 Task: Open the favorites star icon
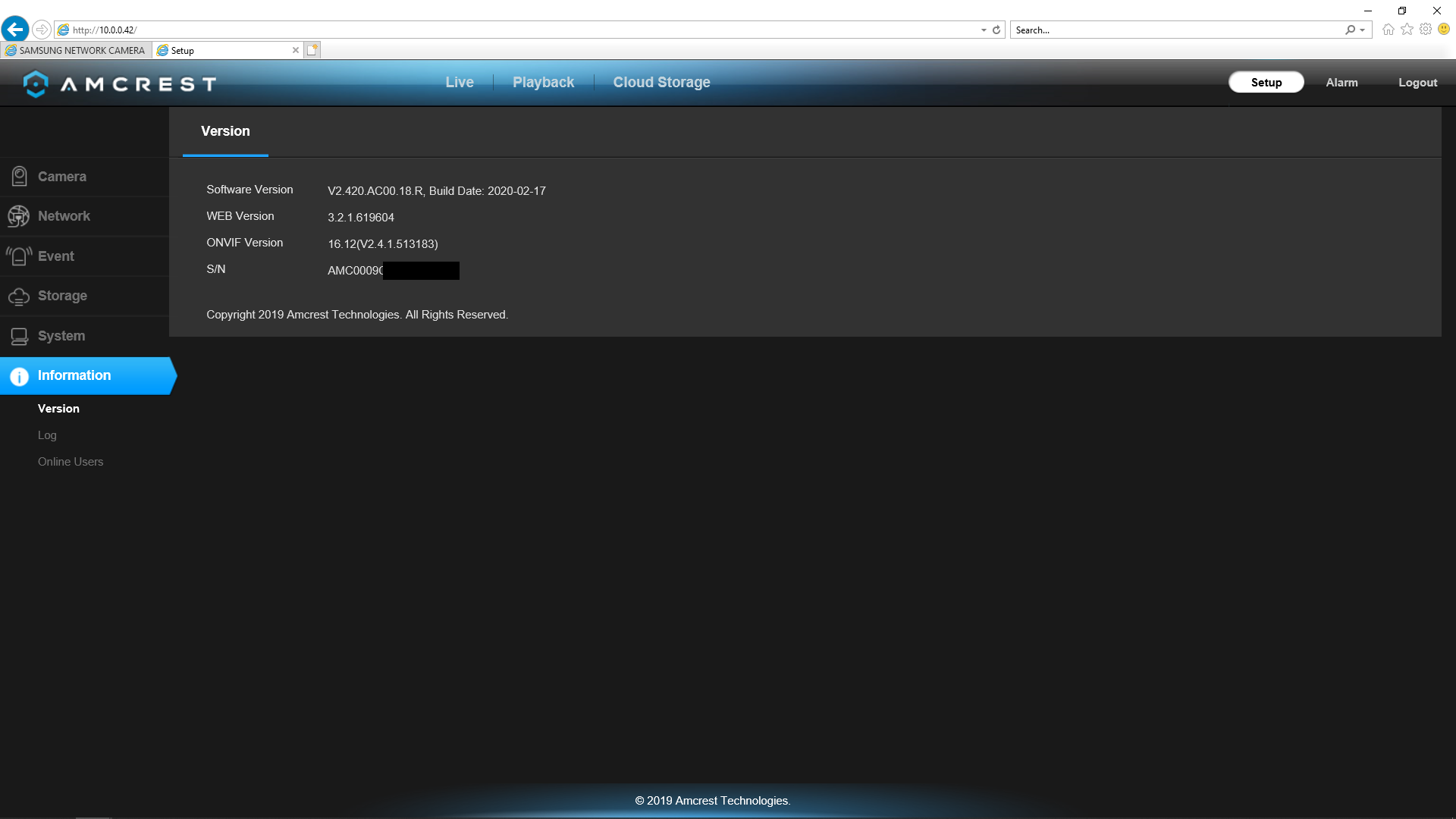click(1407, 30)
